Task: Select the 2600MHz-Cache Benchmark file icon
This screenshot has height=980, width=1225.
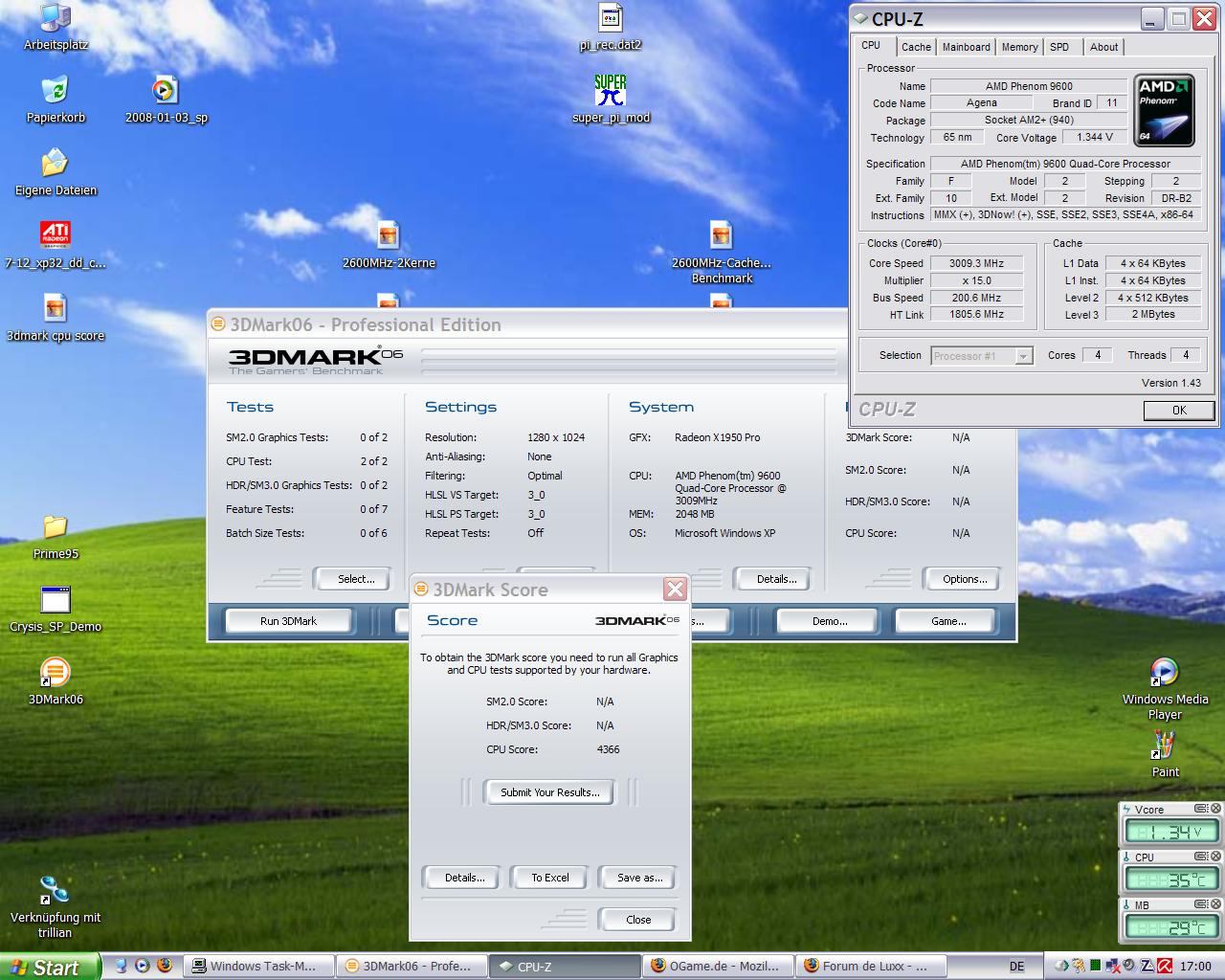Action: (x=721, y=253)
